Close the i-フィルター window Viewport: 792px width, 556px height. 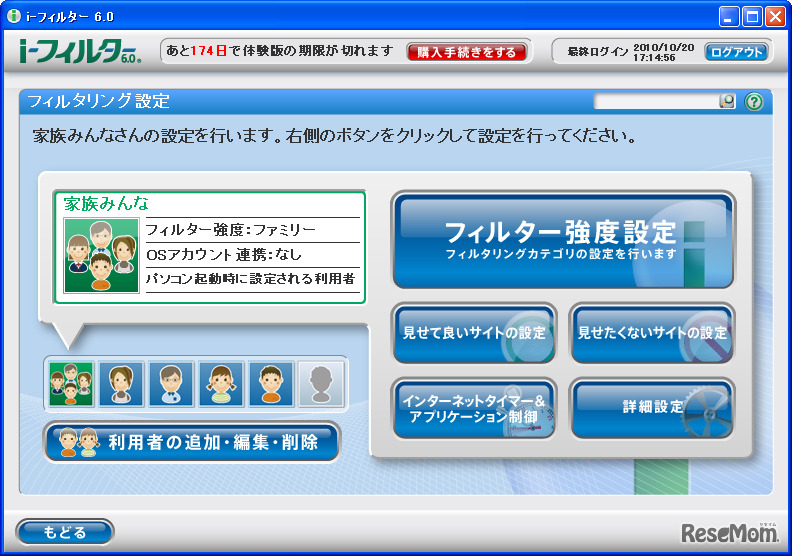775,17
